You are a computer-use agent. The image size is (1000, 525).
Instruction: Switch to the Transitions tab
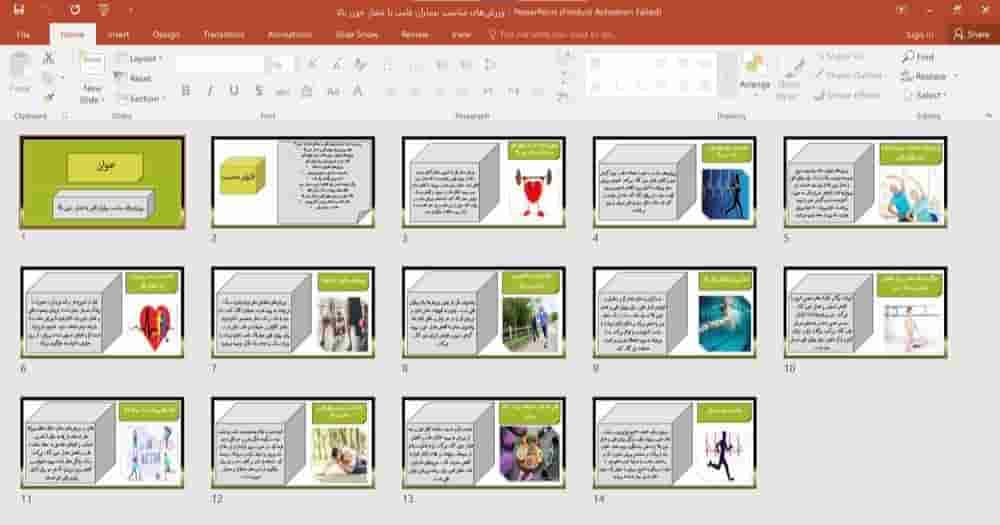pyautogui.click(x=223, y=34)
